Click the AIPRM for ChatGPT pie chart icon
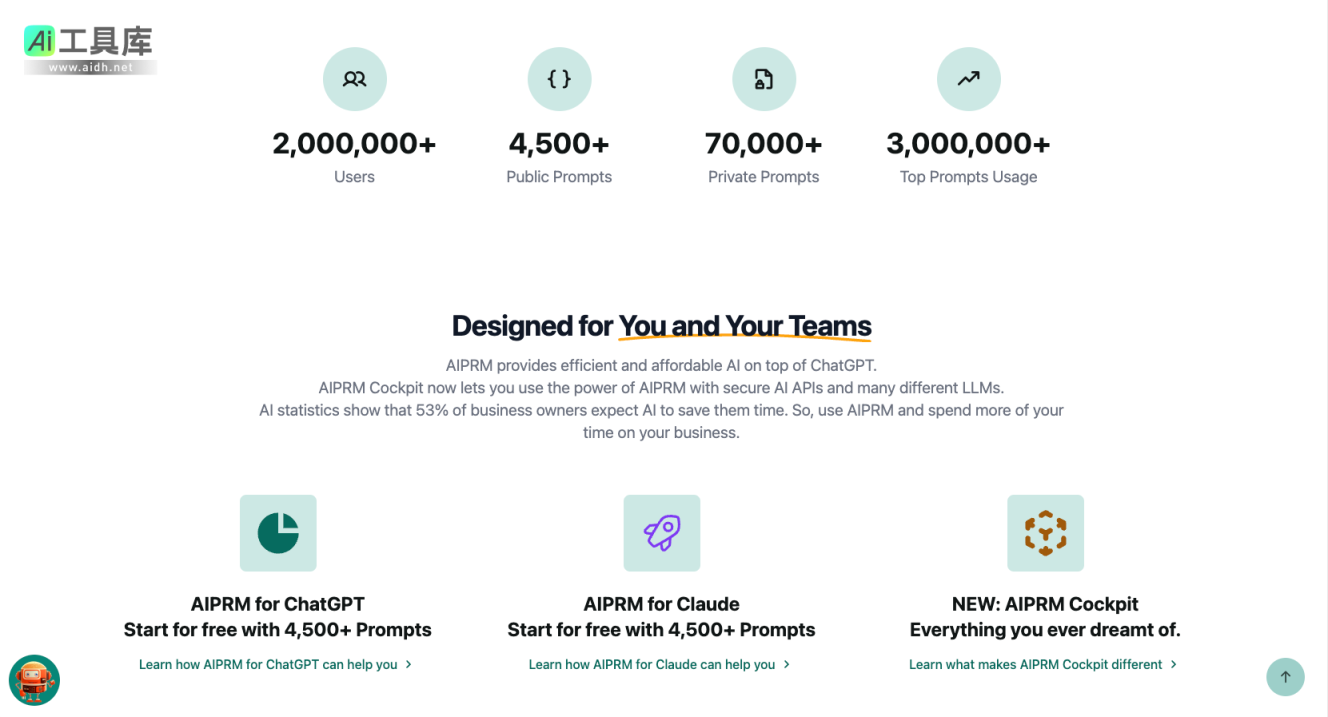1328x717 pixels. (278, 533)
